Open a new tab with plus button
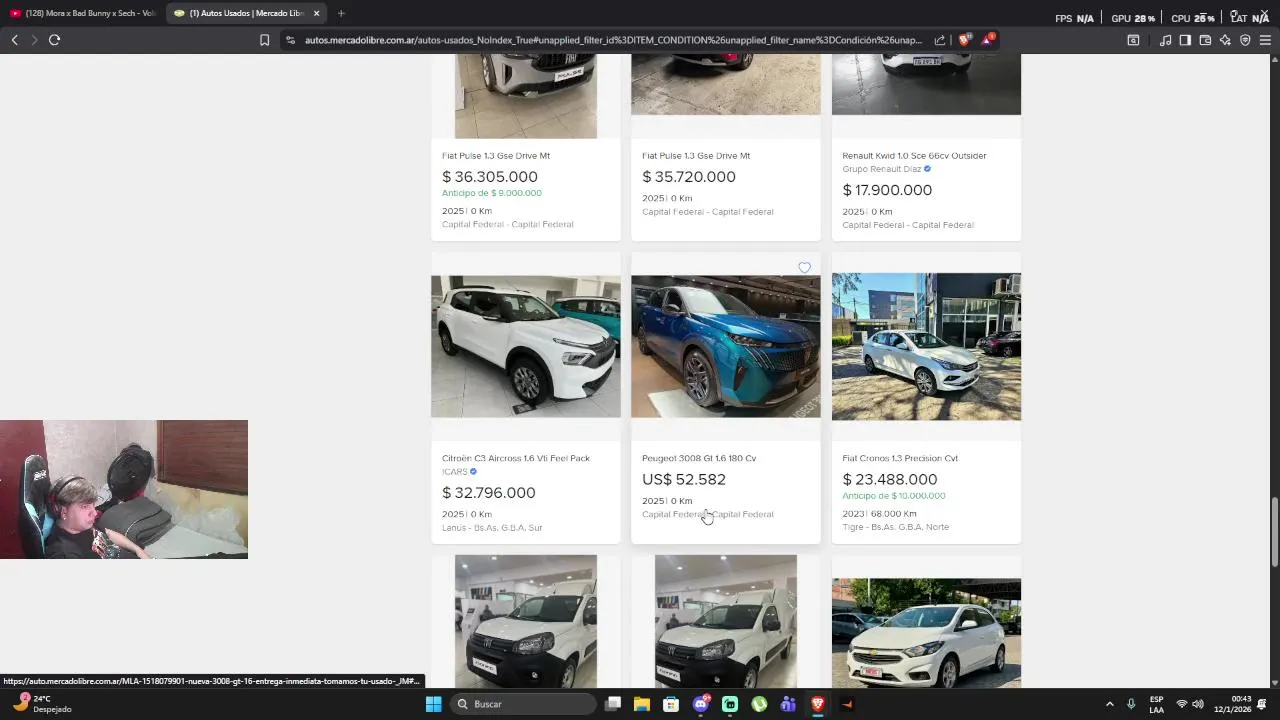Image resolution: width=1280 pixels, height=720 pixels. (341, 13)
